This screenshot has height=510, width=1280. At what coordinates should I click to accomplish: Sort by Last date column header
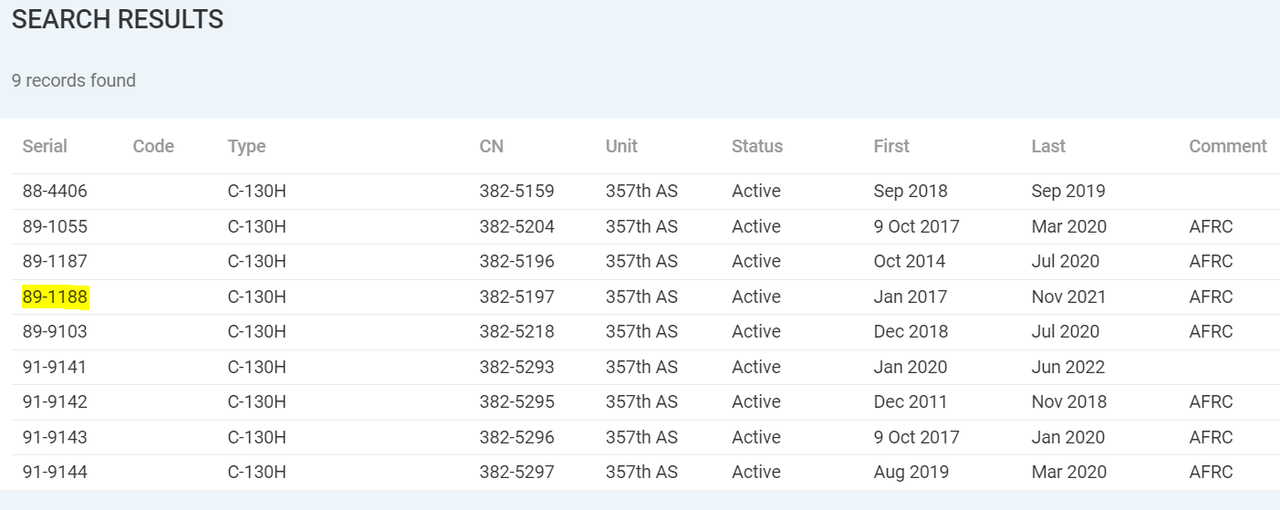coord(1048,146)
